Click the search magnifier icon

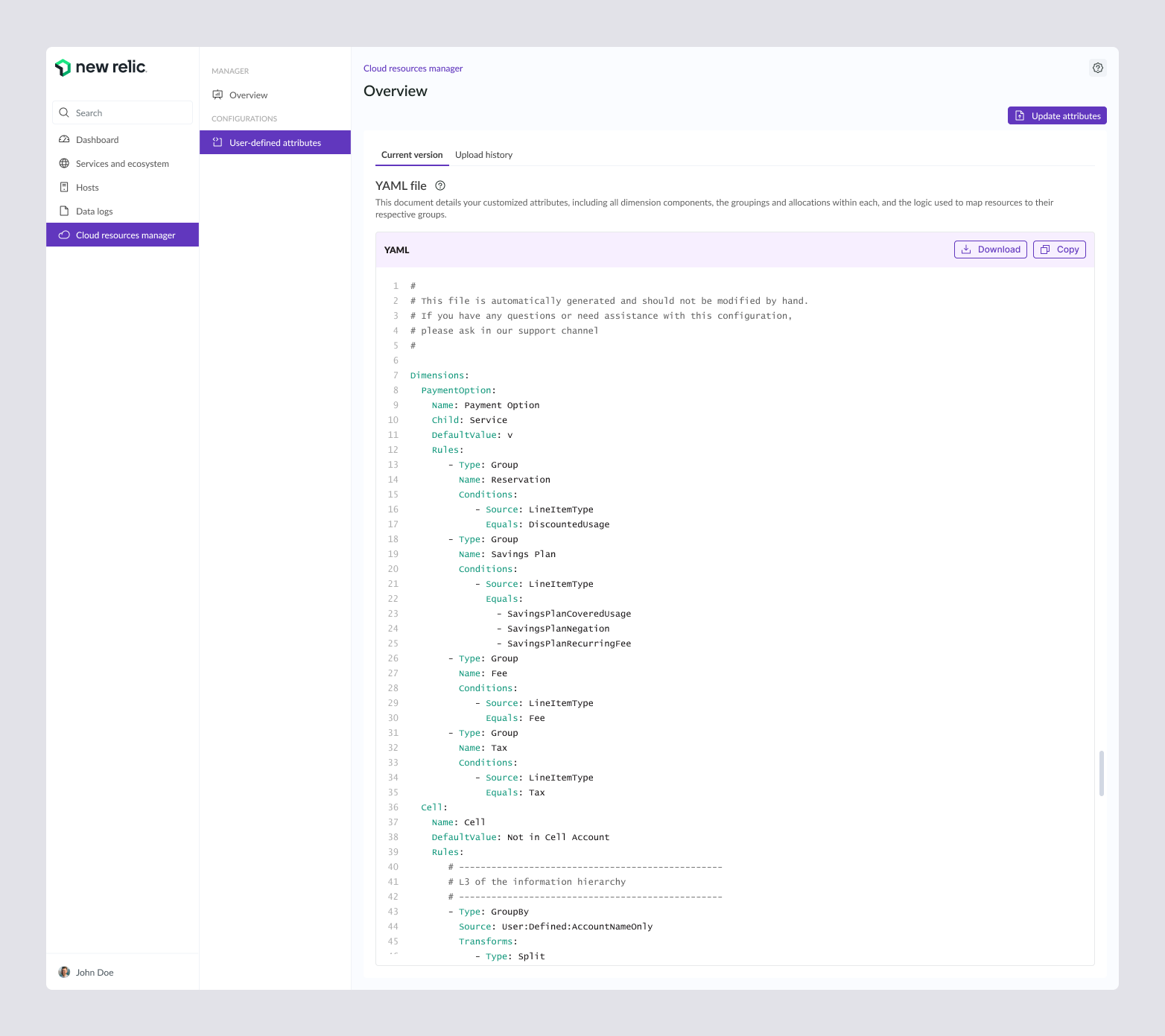pyautogui.click(x=64, y=112)
